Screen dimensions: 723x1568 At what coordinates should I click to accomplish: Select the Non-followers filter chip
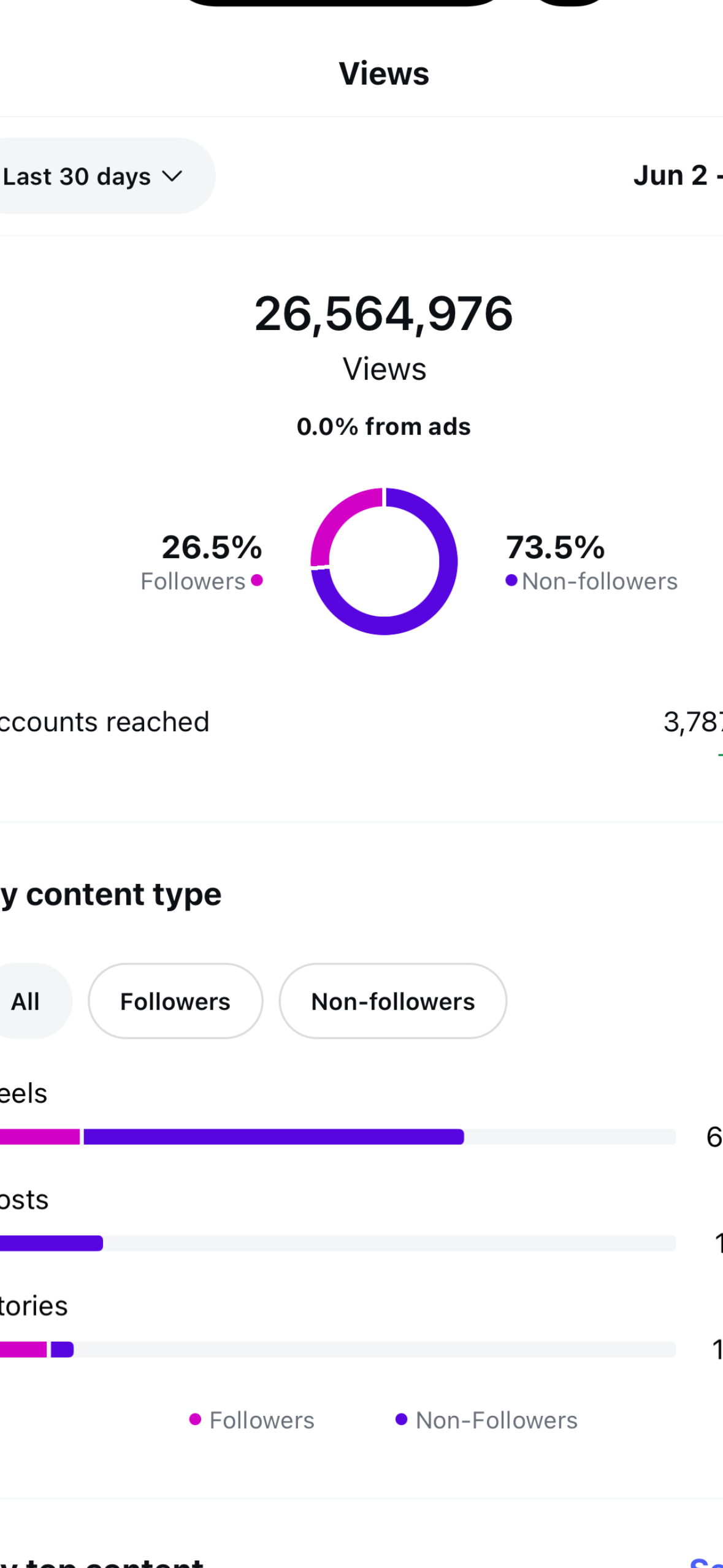point(392,1001)
